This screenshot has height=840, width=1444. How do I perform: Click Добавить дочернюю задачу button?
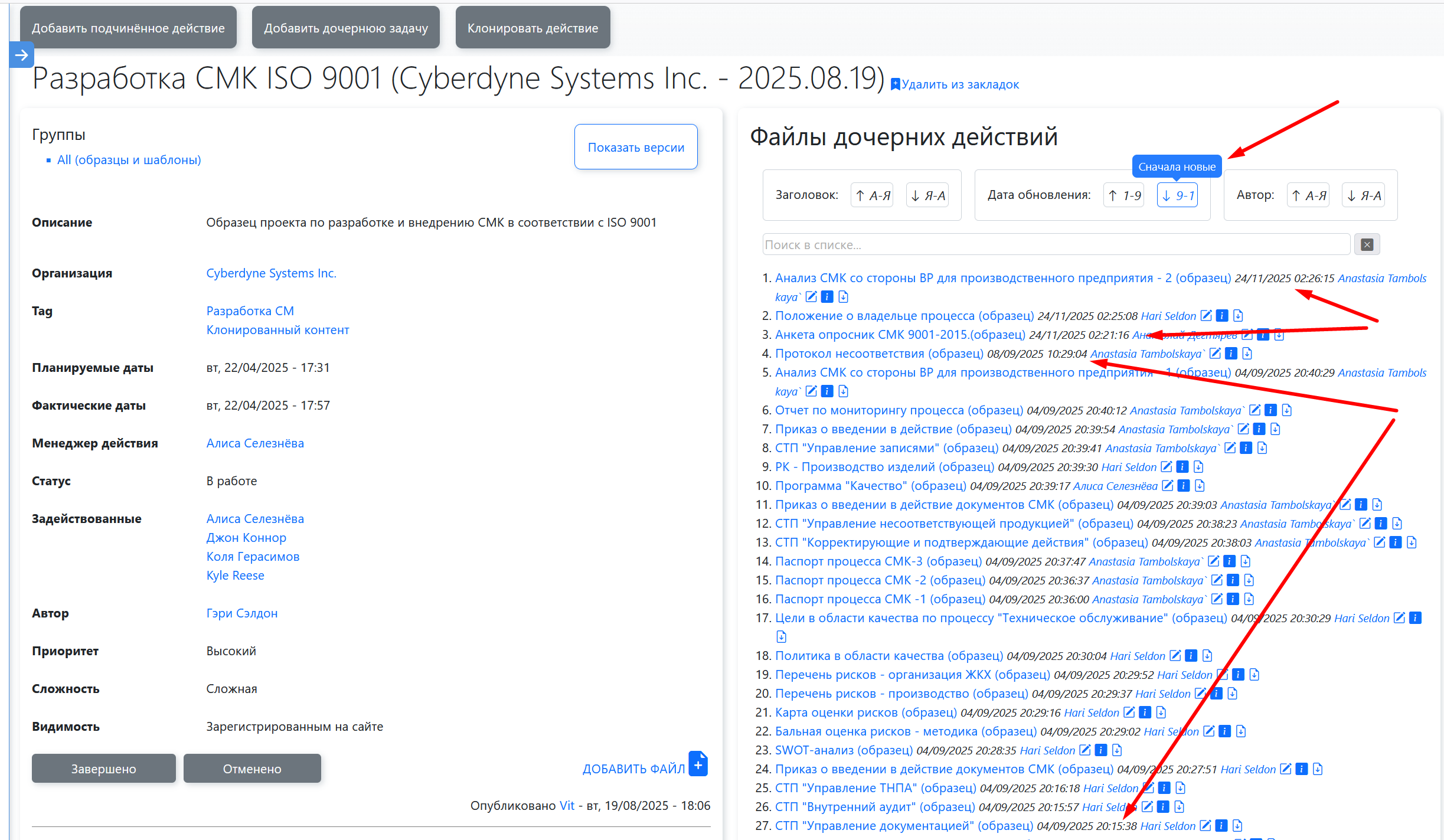click(x=346, y=28)
